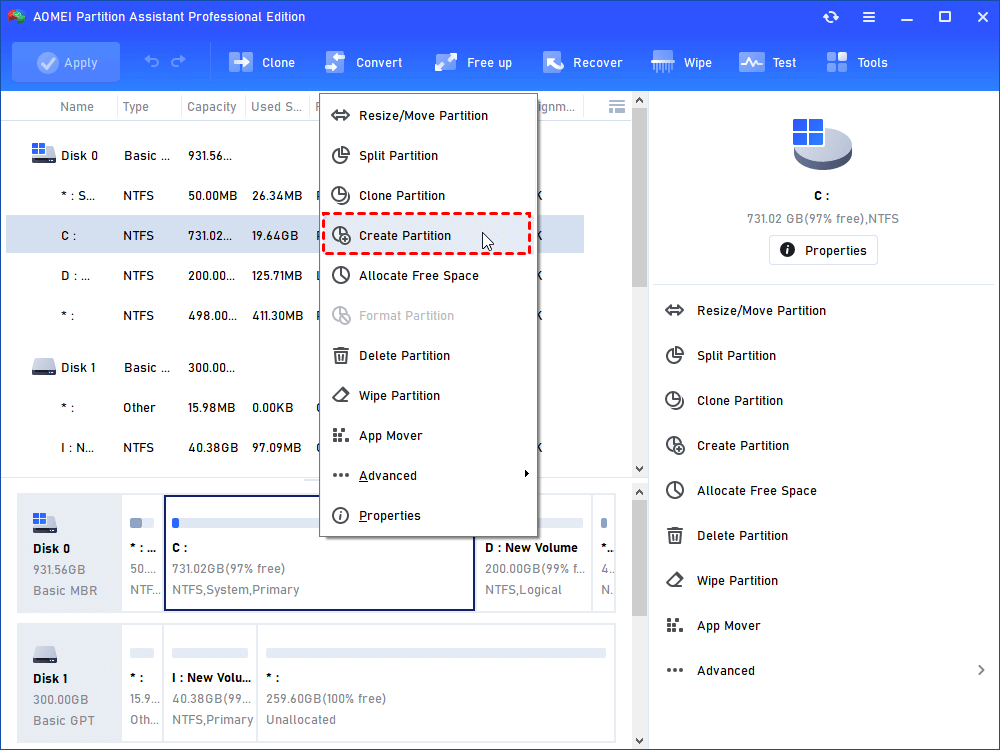Open the Wipe toolbar tool

(681, 62)
